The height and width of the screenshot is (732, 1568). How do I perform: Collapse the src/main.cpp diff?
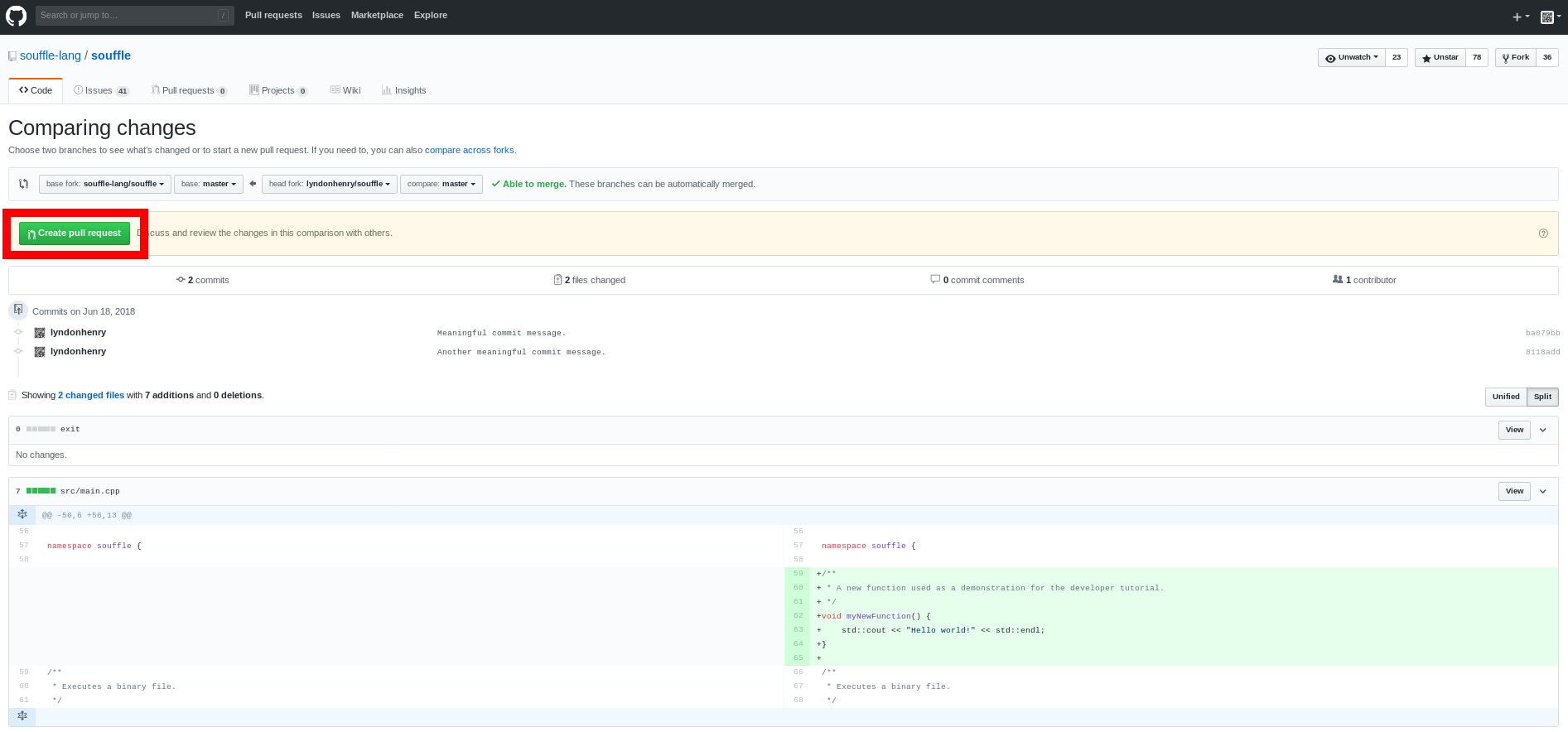(x=1543, y=491)
